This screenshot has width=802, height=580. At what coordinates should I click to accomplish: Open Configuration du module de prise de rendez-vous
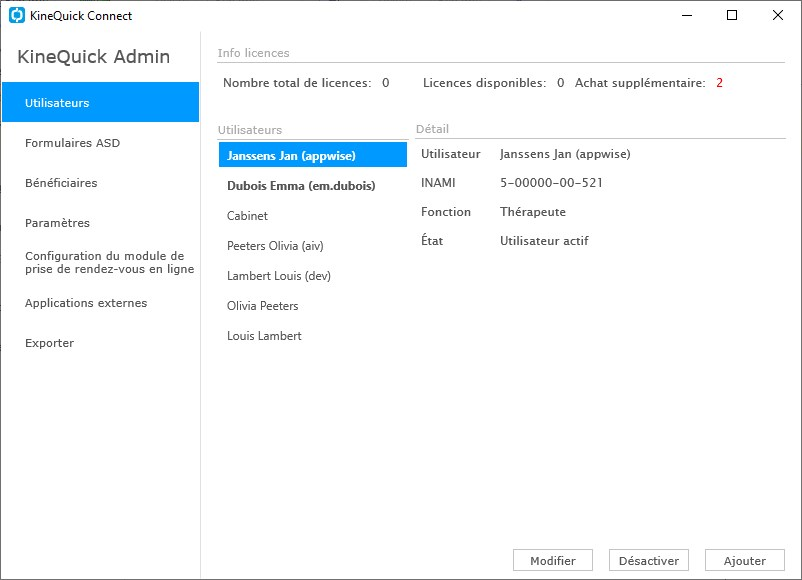[x=100, y=262]
